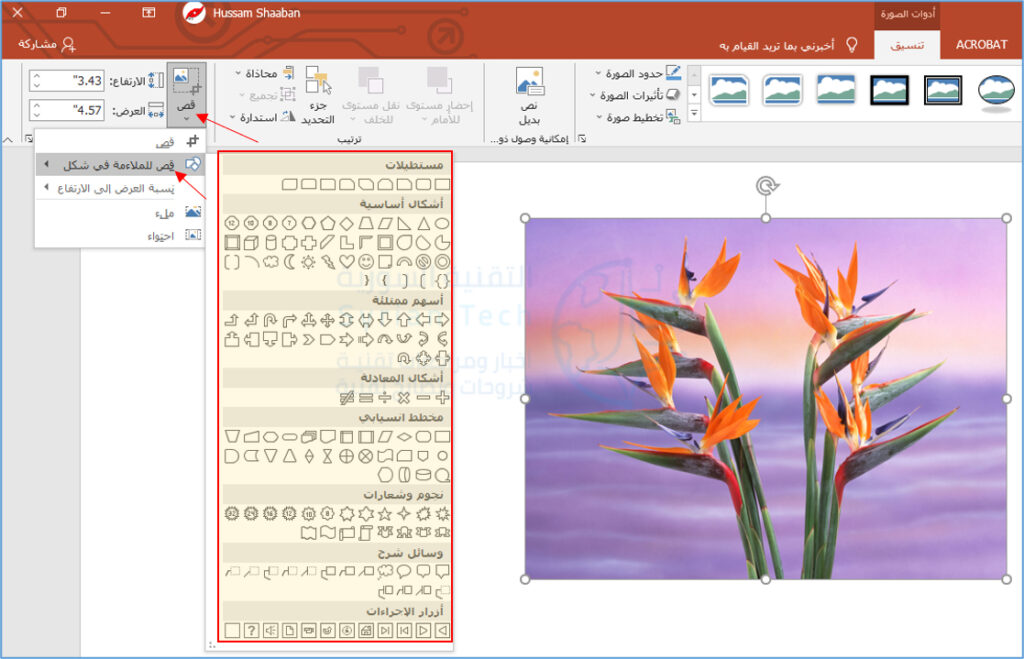Choose قص from the crop menu
Image resolution: width=1024 pixels, height=659 pixels.
[x=120, y=141]
